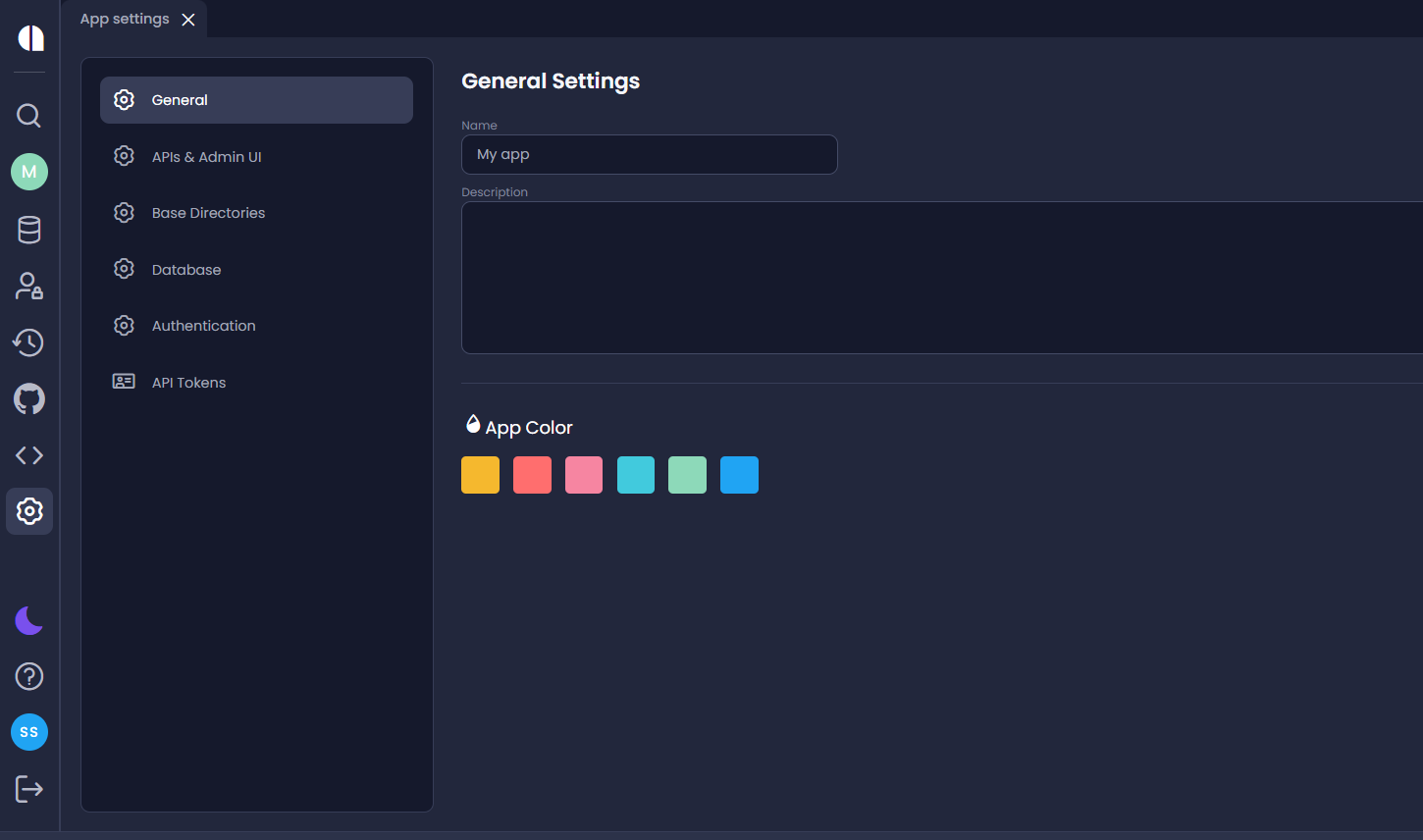Screen dimensions: 1423x840
Task: Click the settings gear in the sidebar
Action: coord(29,511)
